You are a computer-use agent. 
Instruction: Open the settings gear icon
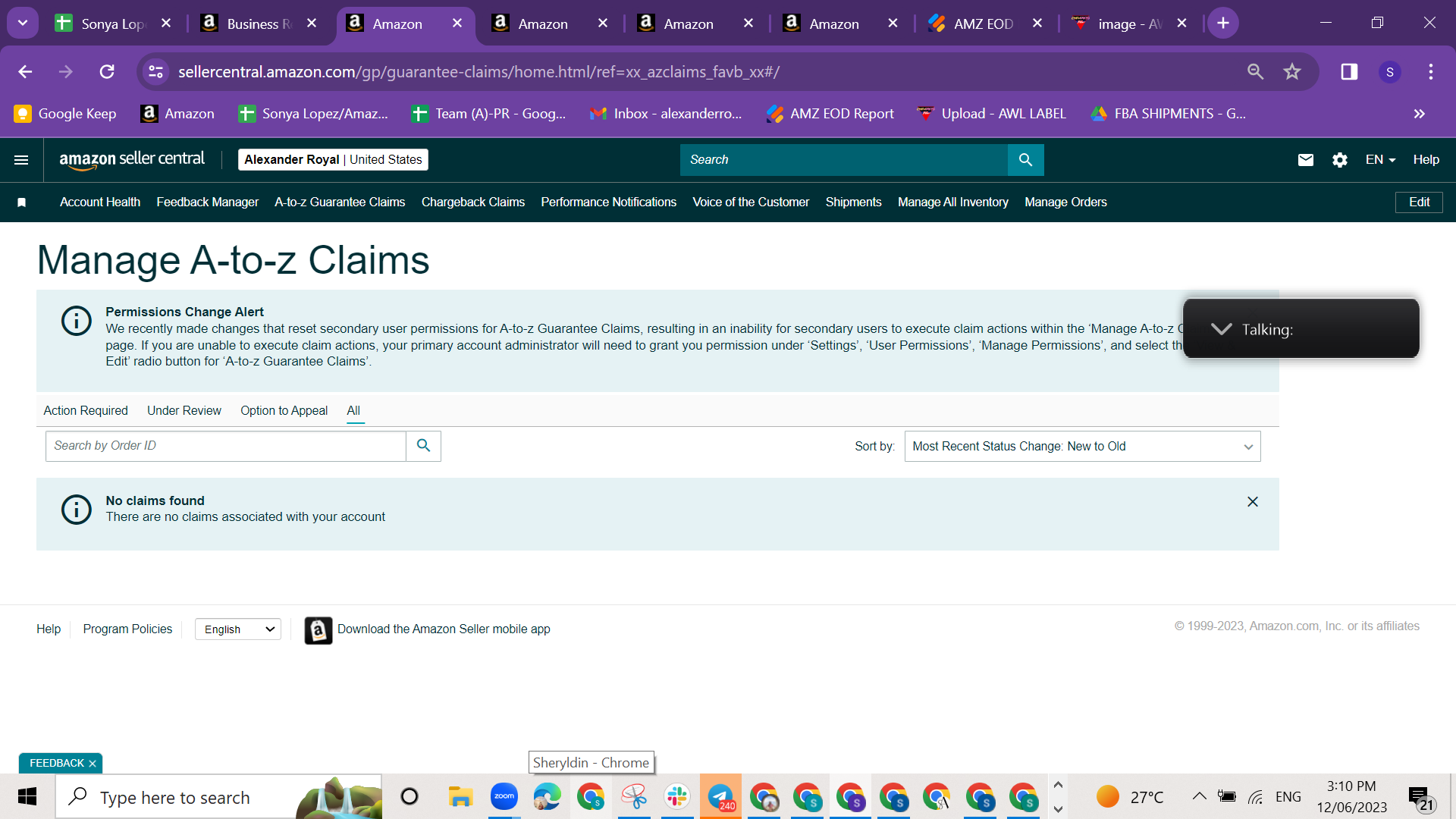(1340, 160)
